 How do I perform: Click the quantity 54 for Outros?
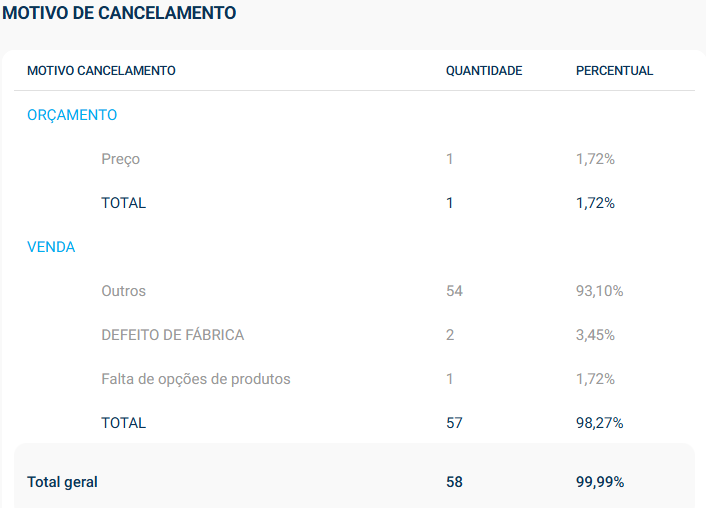[454, 291]
